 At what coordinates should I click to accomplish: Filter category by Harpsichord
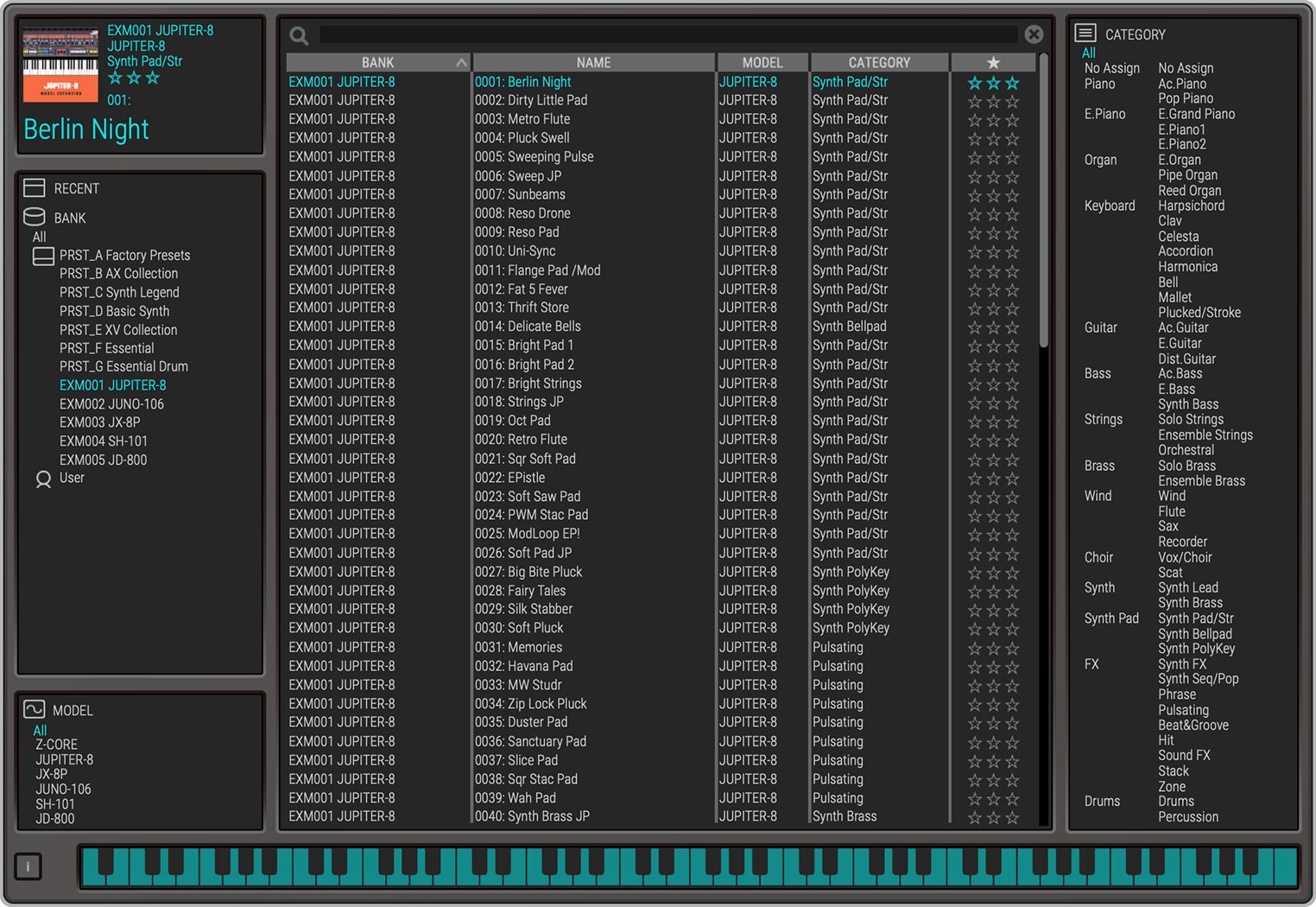1191,206
